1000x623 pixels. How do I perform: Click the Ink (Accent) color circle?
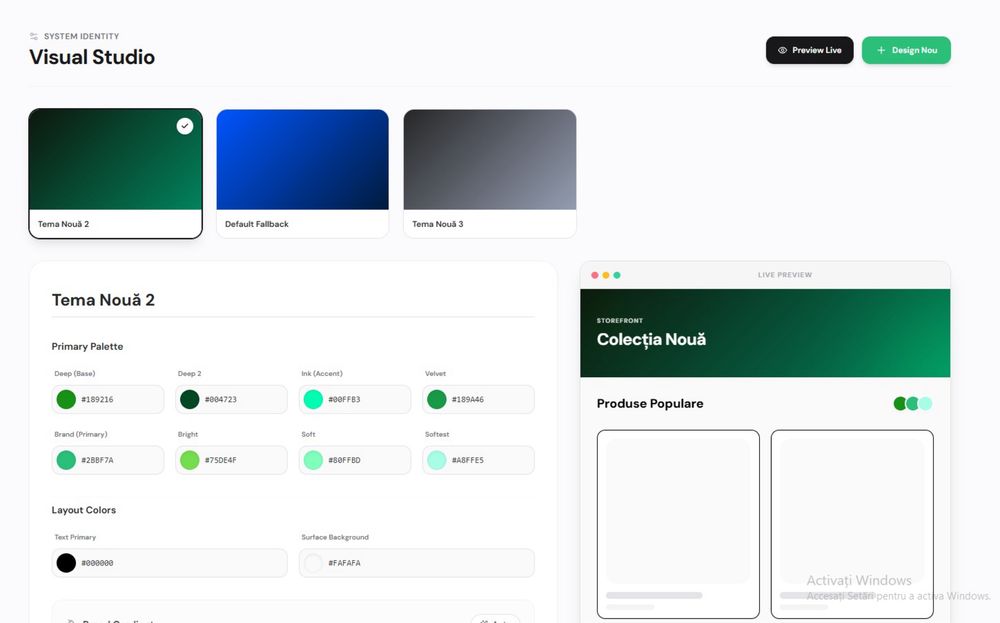pos(313,399)
